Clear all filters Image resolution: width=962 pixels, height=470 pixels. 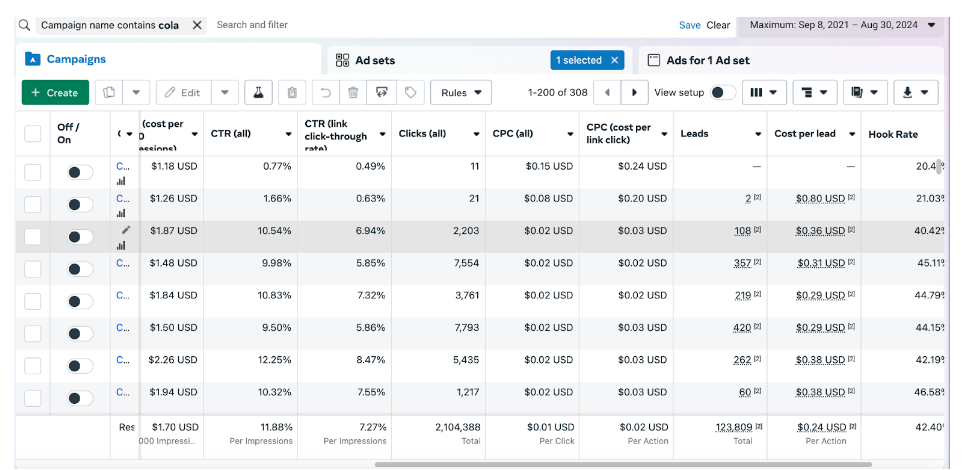(x=718, y=25)
